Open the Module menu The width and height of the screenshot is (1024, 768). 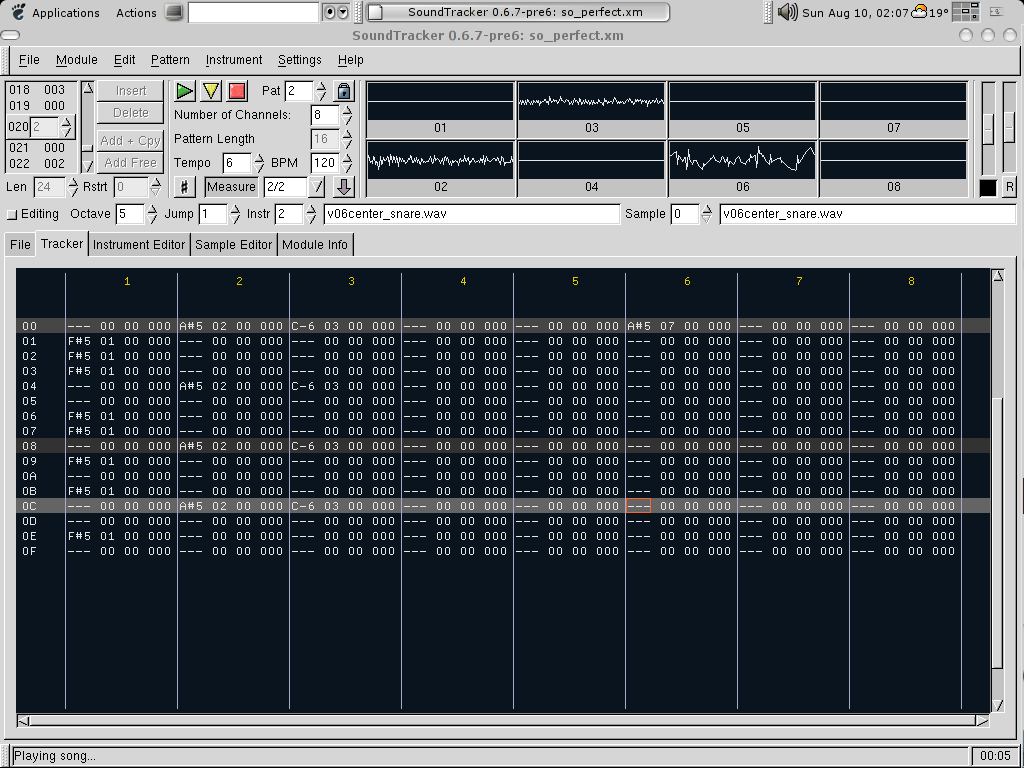click(x=76, y=60)
